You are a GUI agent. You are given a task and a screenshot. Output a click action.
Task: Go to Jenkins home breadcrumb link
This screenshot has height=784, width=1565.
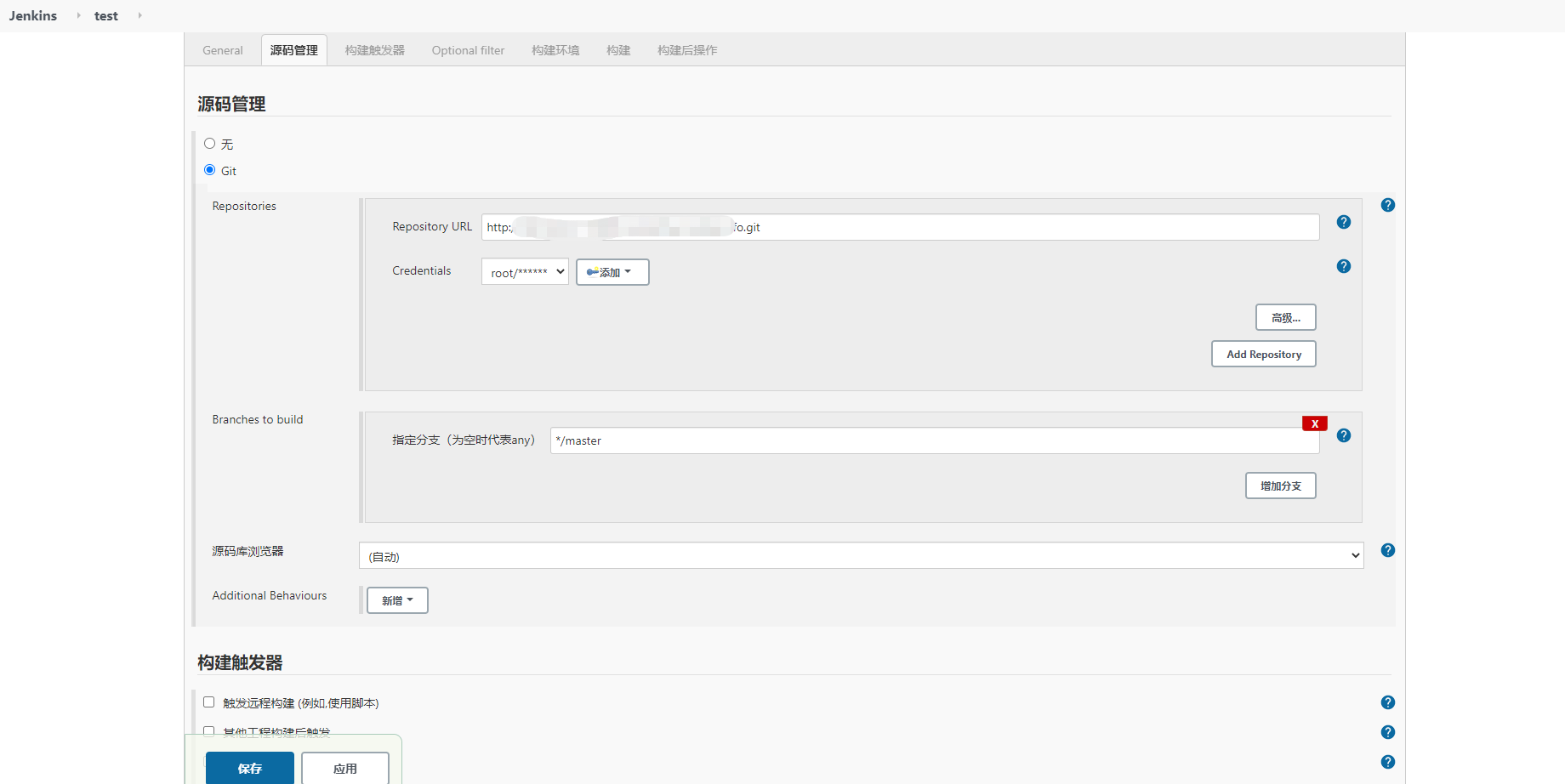coord(33,15)
